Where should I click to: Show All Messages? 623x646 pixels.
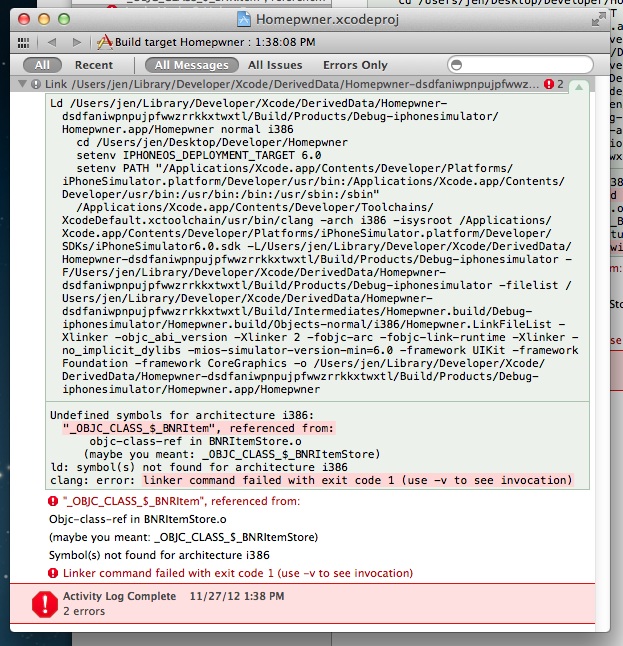tap(192, 65)
